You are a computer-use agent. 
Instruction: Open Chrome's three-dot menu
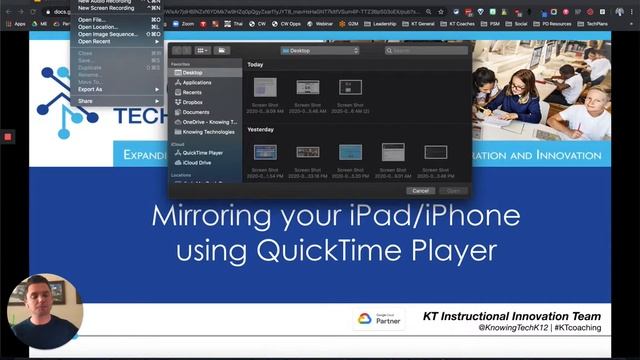point(632,12)
